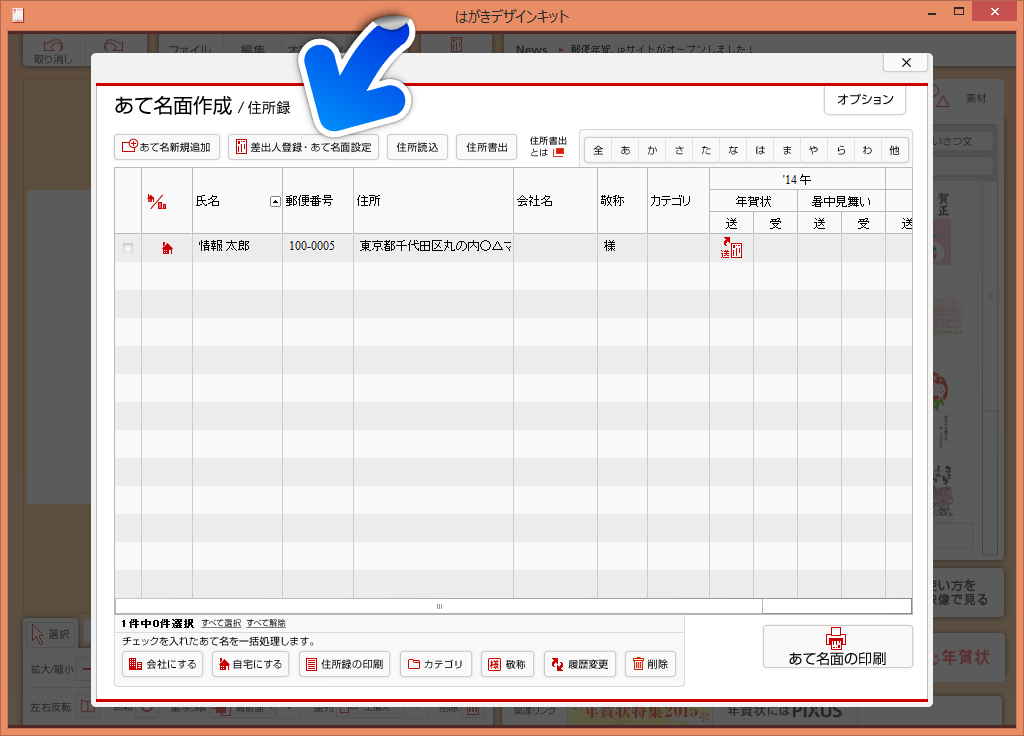Click the horizontal scrollbar below the table
Image resolution: width=1024 pixels, height=736 pixels.
438,606
